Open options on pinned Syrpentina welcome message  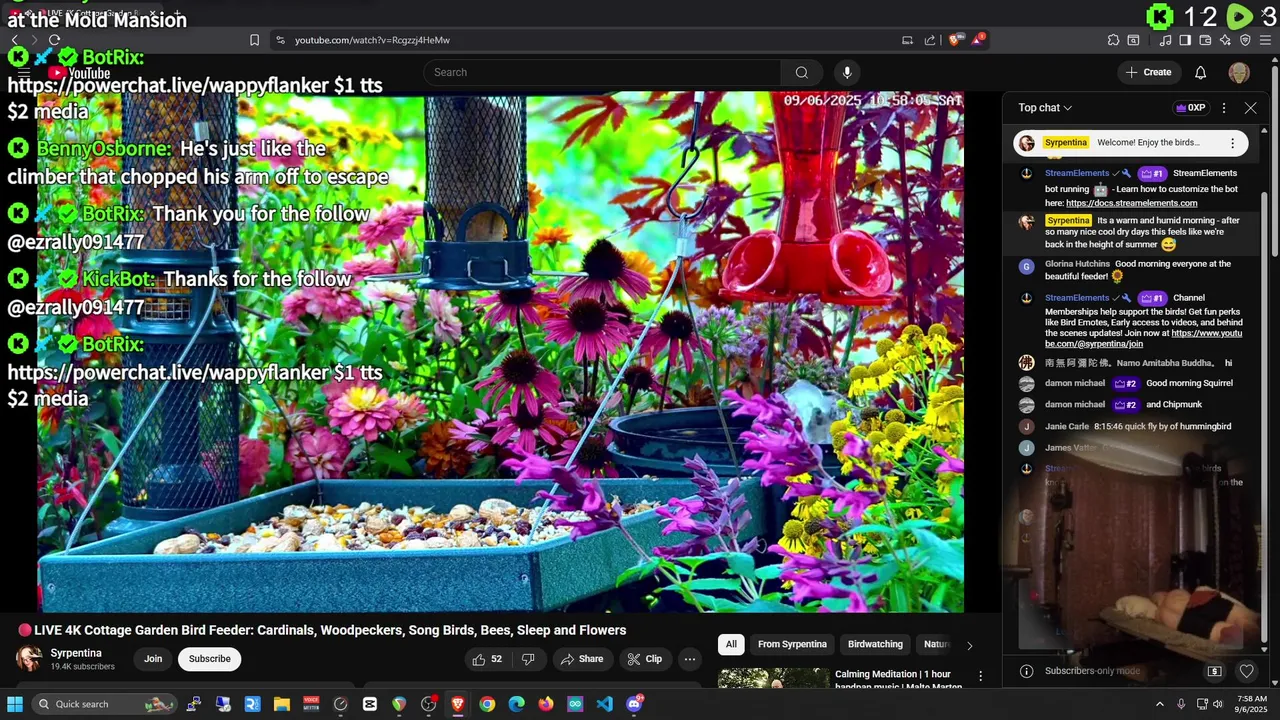[1232, 143]
